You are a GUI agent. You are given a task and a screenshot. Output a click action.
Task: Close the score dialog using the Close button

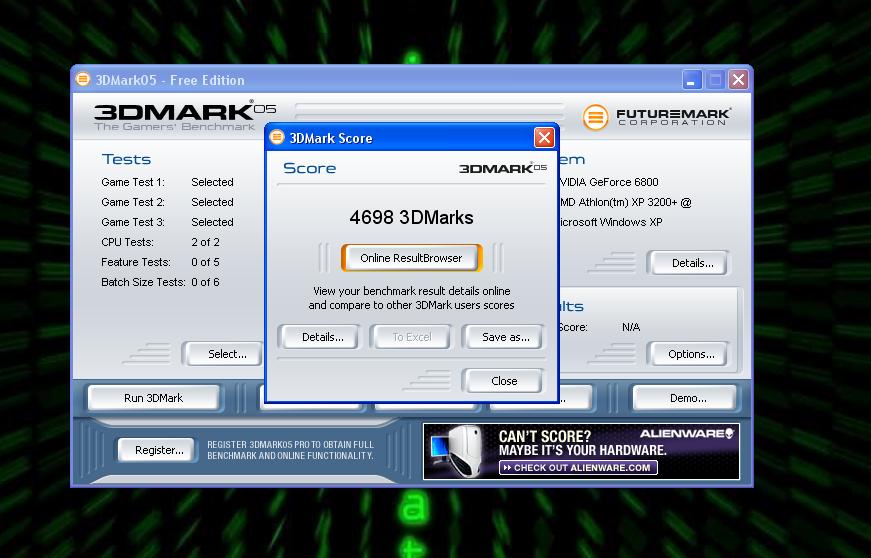[x=504, y=381]
